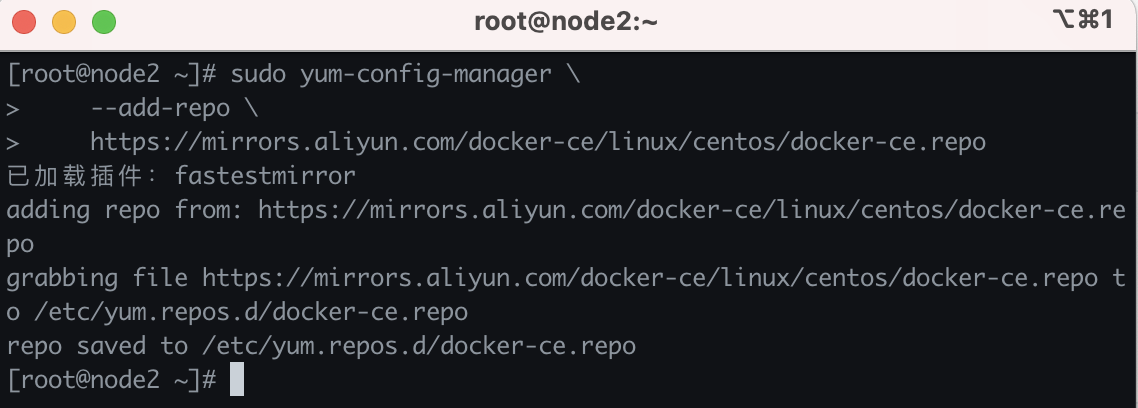Click the 已加载插件 output text

82,176
